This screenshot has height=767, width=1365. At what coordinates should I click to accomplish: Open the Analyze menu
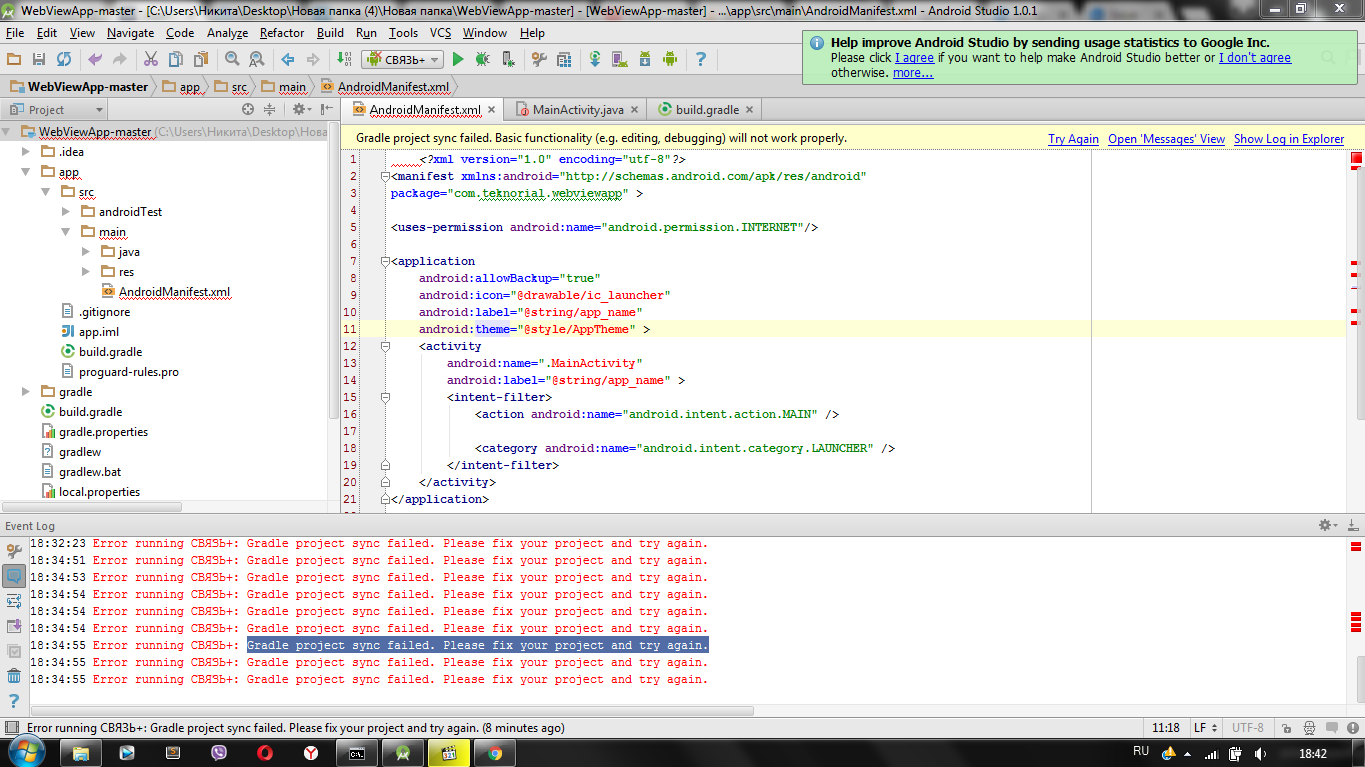(x=227, y=33)
